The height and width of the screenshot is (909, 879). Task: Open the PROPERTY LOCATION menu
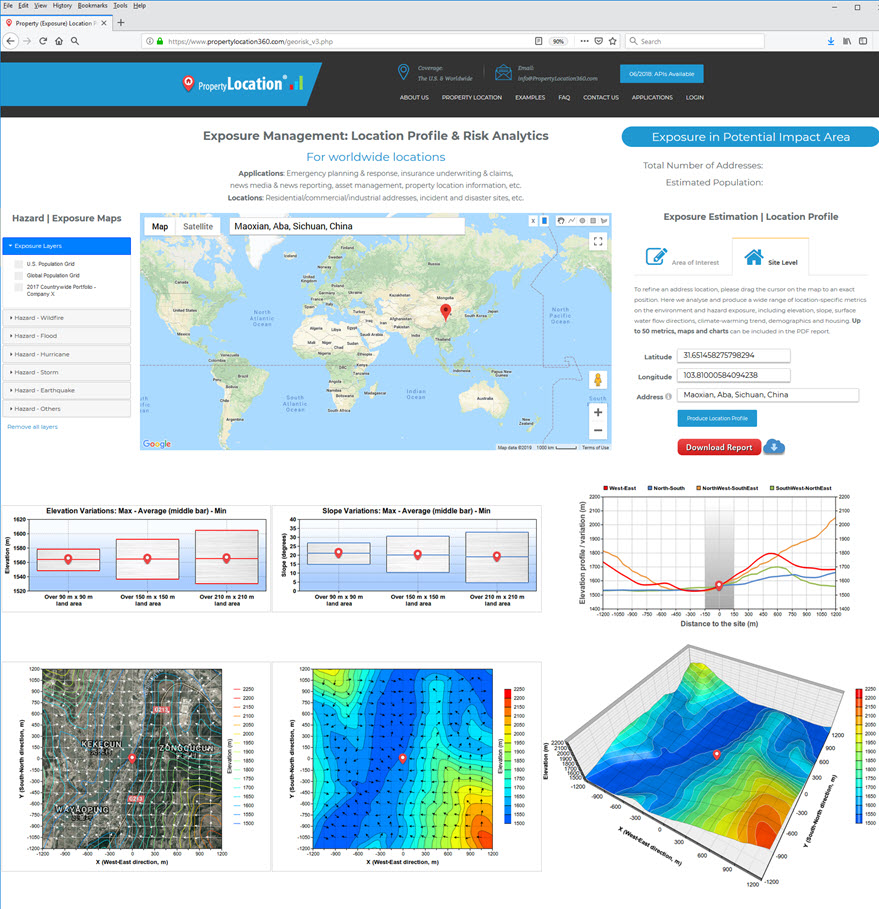click(471, 97)
